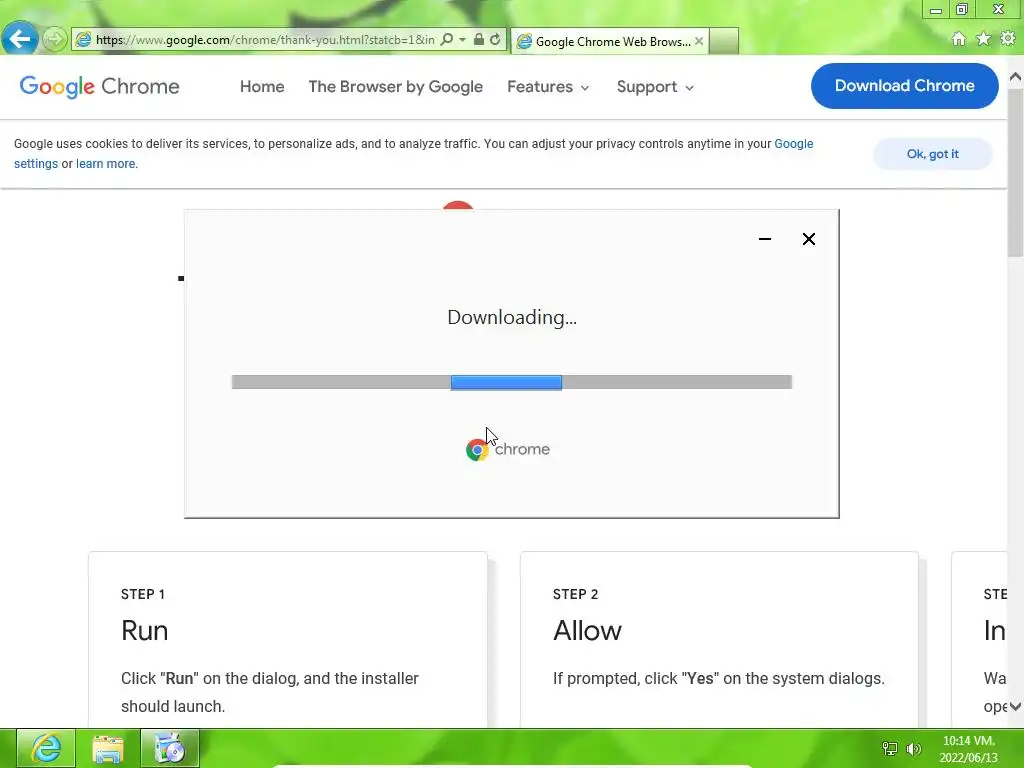Click the refresh page icon

[495, 39]
